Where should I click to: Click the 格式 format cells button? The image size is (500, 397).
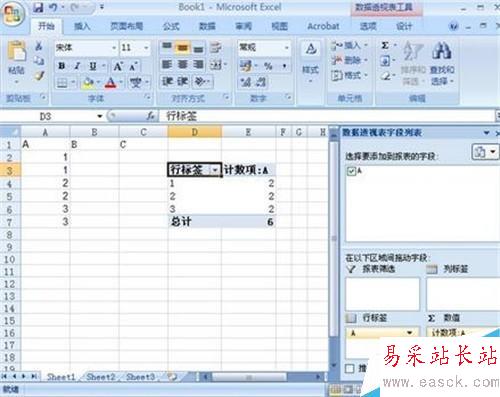click(349, 76)
